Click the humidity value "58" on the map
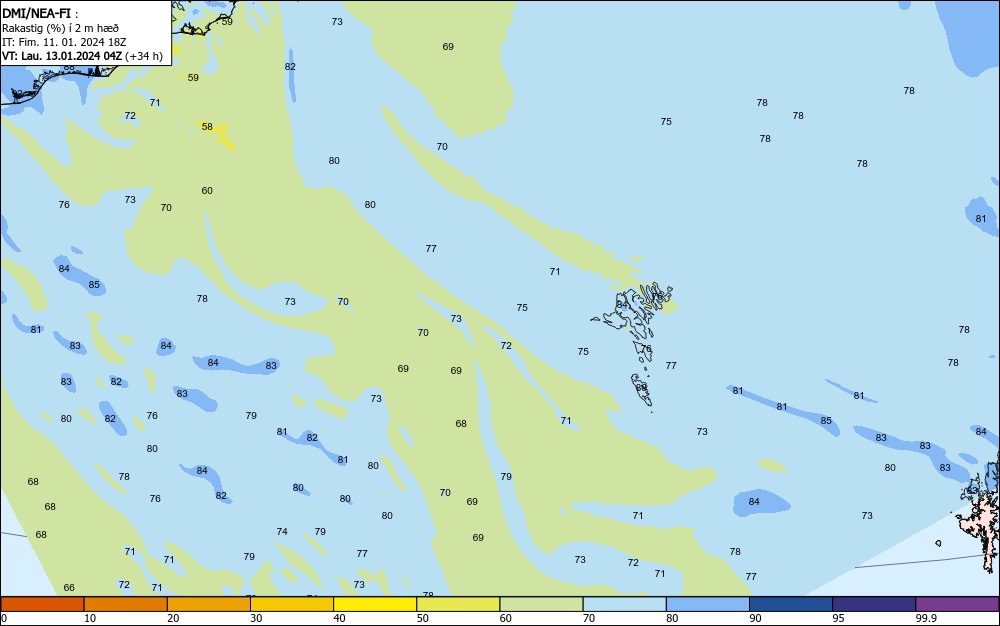This screenshot has width=1000, height=626. point(207,126)
